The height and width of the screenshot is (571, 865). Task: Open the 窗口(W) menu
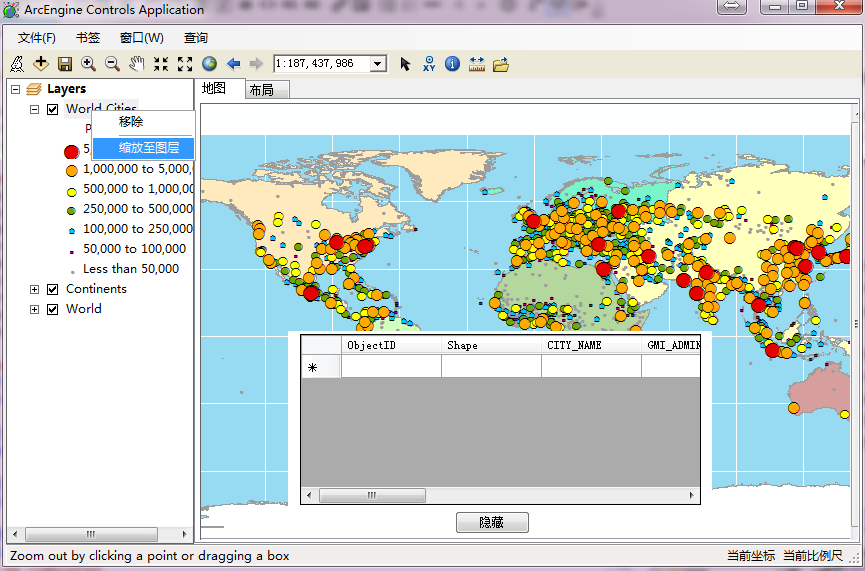pos(142,38)
